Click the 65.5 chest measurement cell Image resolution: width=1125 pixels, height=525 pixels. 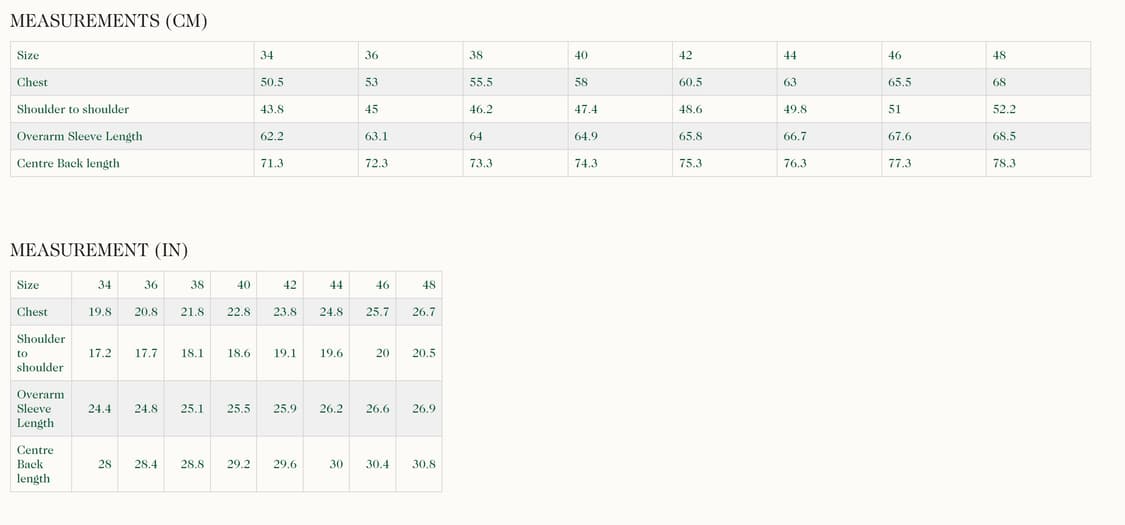click(900, 82)
